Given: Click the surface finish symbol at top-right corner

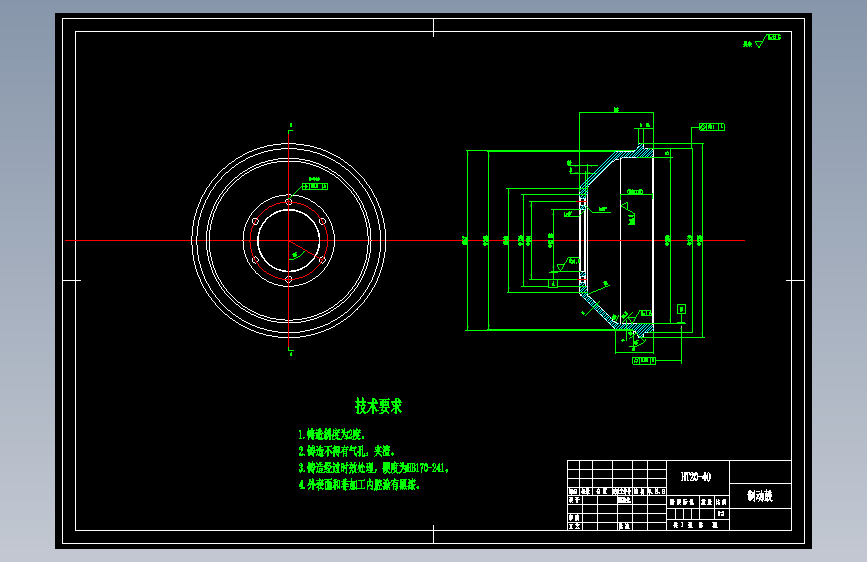Looking at the screenshot, I should pyautogui.click(x=762, y=41).
